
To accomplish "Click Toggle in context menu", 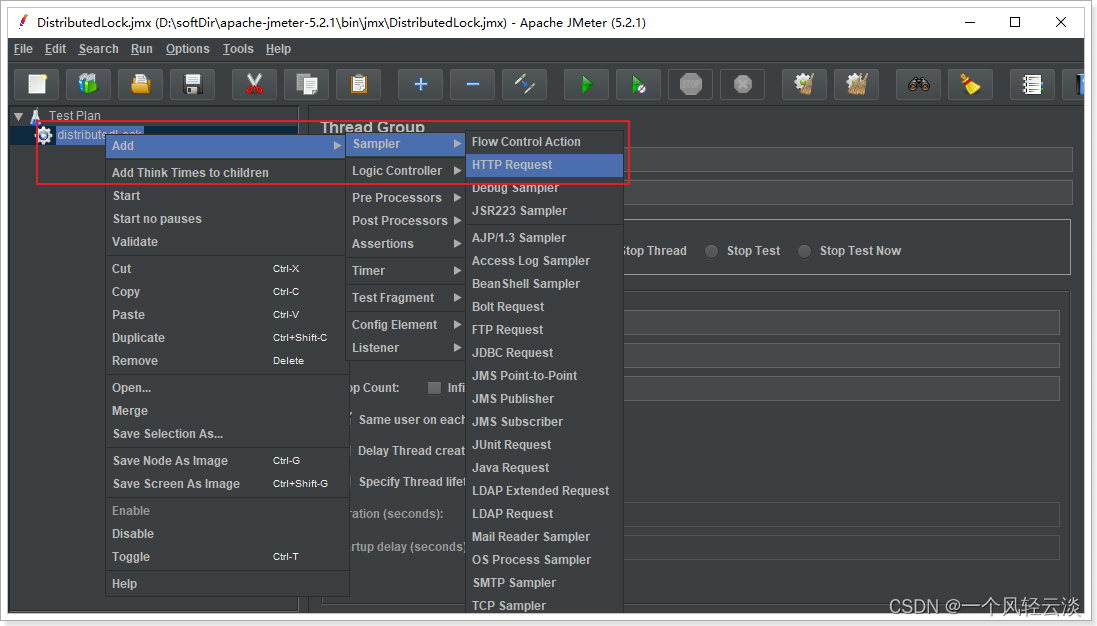I will 225,557.
